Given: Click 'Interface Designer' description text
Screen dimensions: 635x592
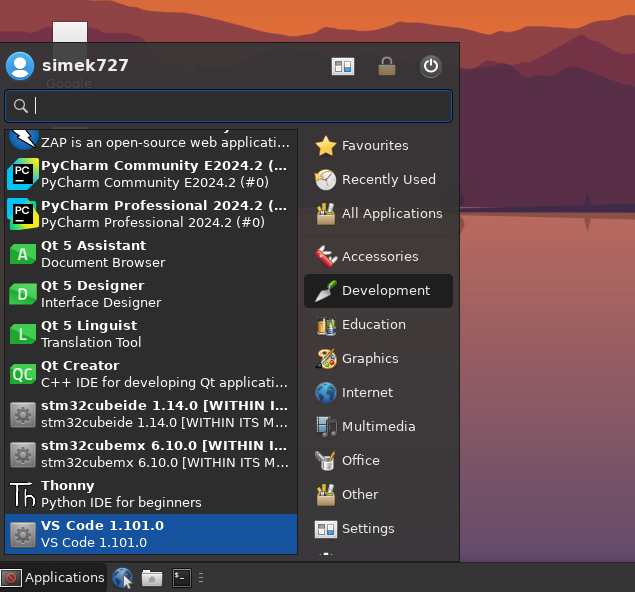Looking at the screenshot, I should point(101,303).
